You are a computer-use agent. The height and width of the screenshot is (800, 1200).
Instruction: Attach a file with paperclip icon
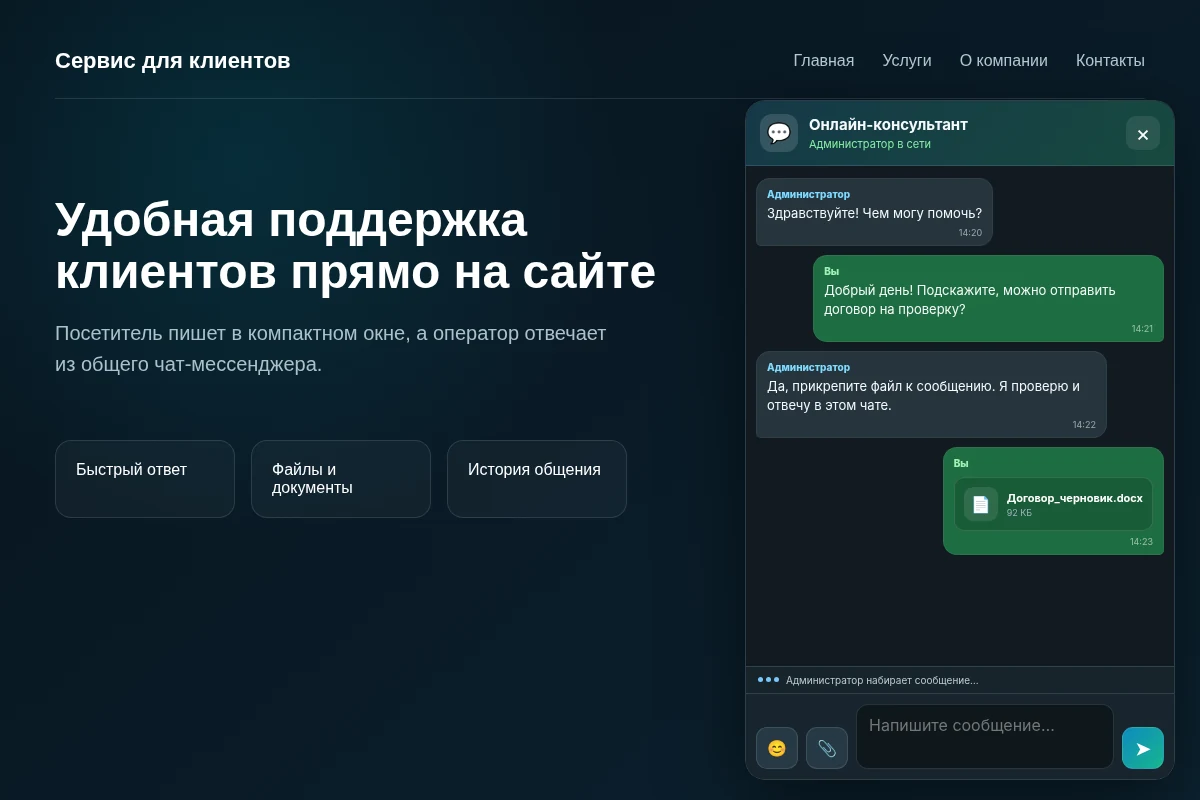pyautogui.click(x=827, y=748)
